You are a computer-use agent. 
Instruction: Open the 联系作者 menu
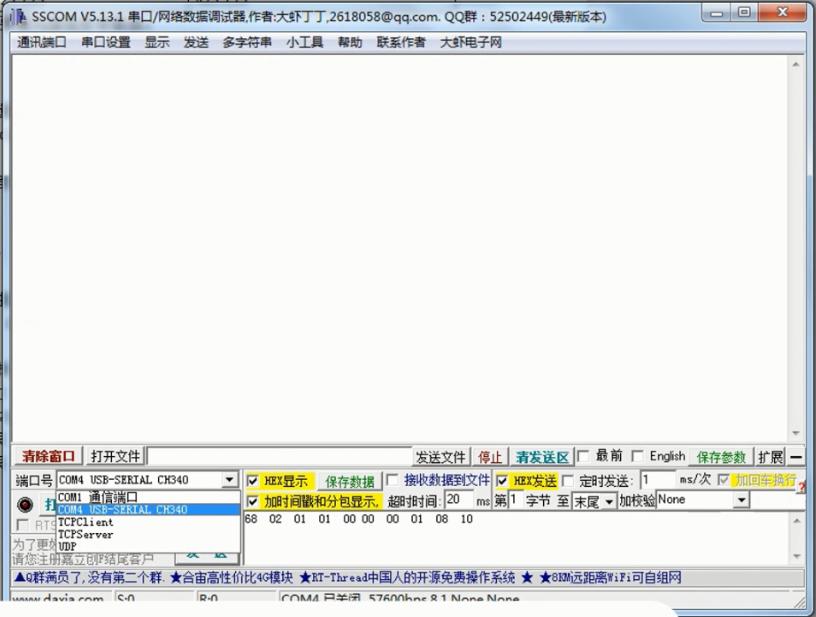coord(401,42)
